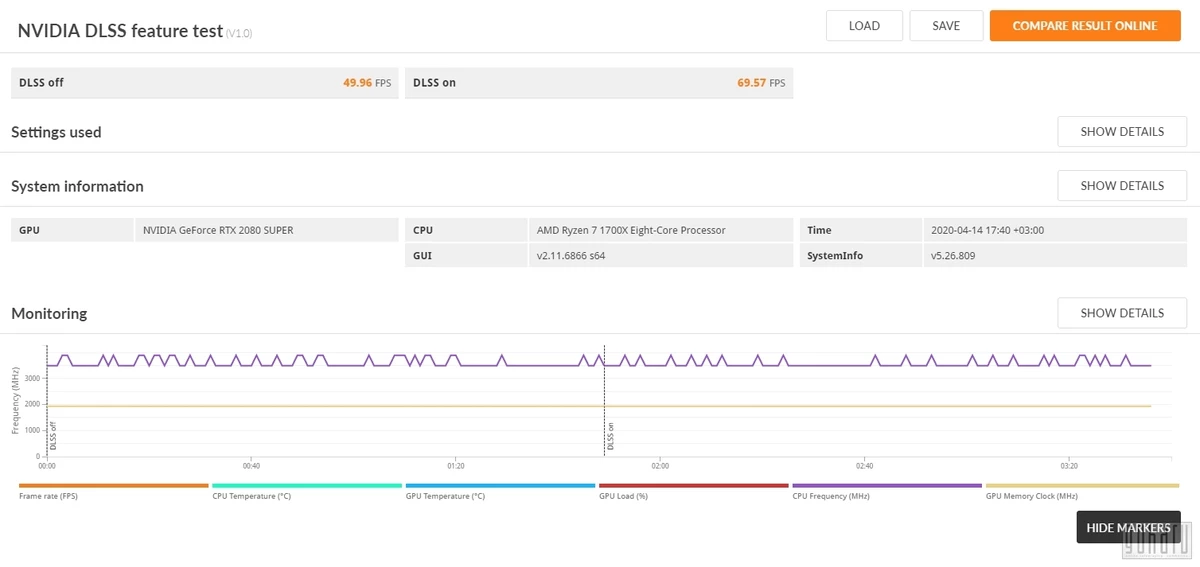Select the DLSS off score tile
This screenshot has width=1200, height=567.
(205, 83)
